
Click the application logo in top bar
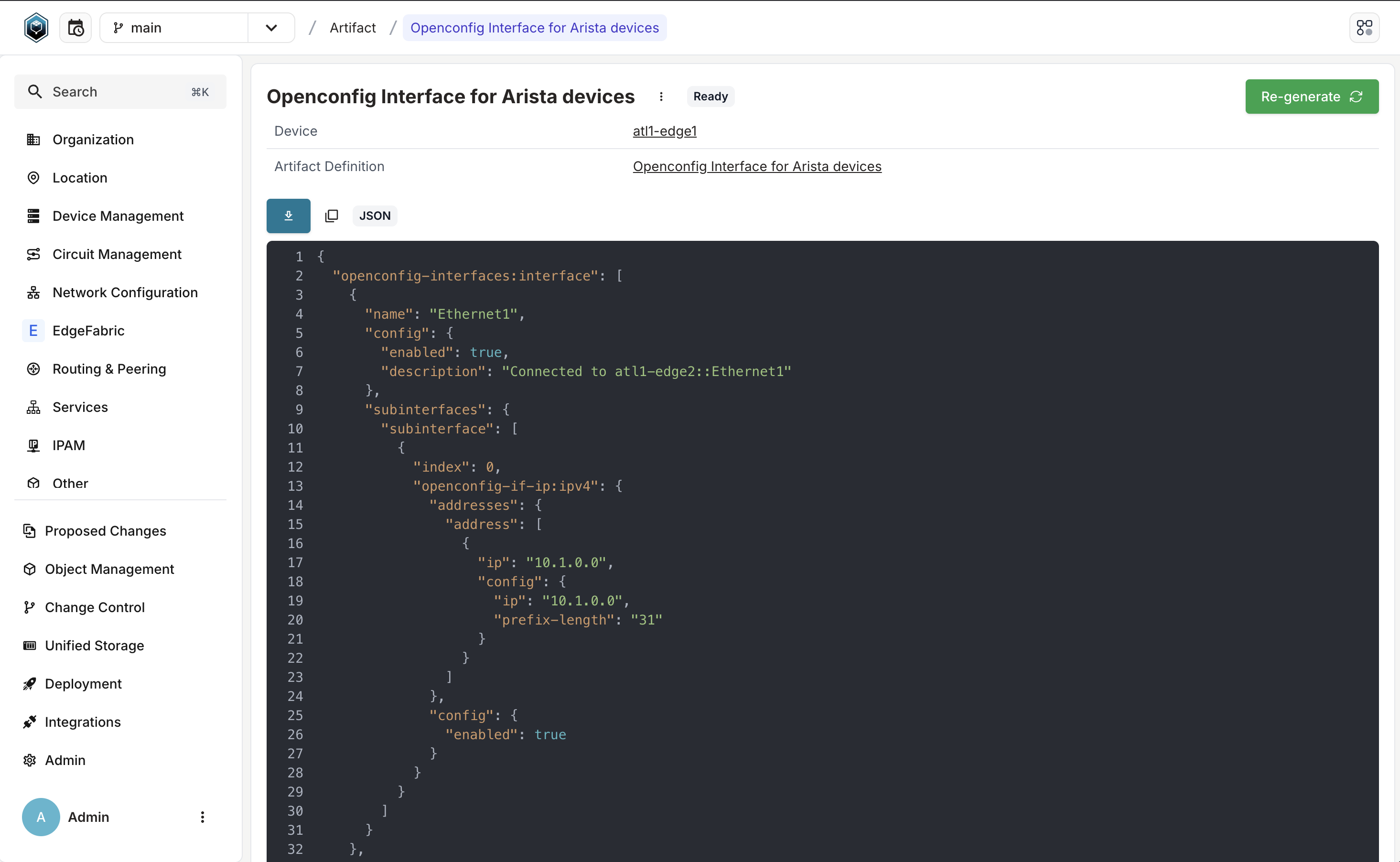click(x=36, y=27)
